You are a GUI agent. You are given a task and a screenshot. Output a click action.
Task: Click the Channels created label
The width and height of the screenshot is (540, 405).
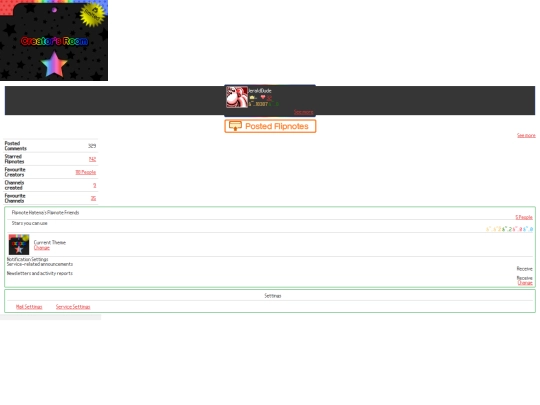14,185
